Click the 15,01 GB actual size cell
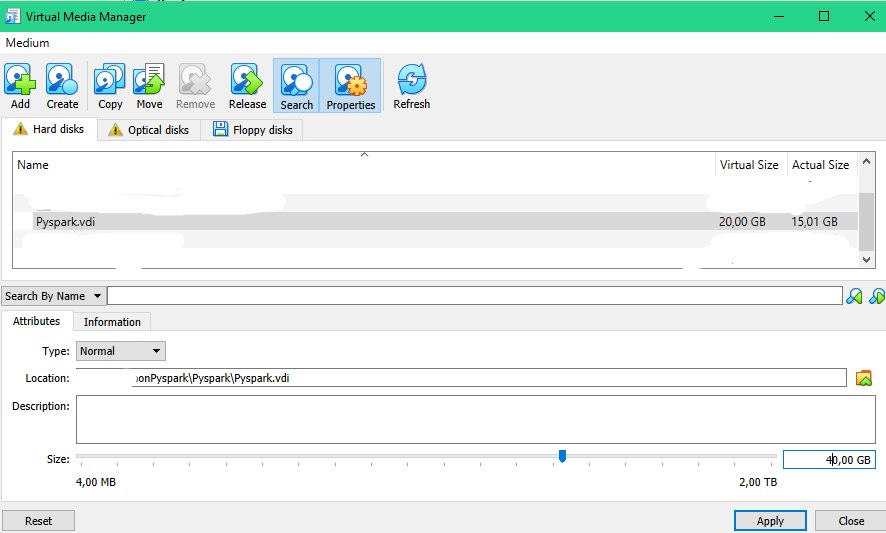886x533 pixels. 814,222
